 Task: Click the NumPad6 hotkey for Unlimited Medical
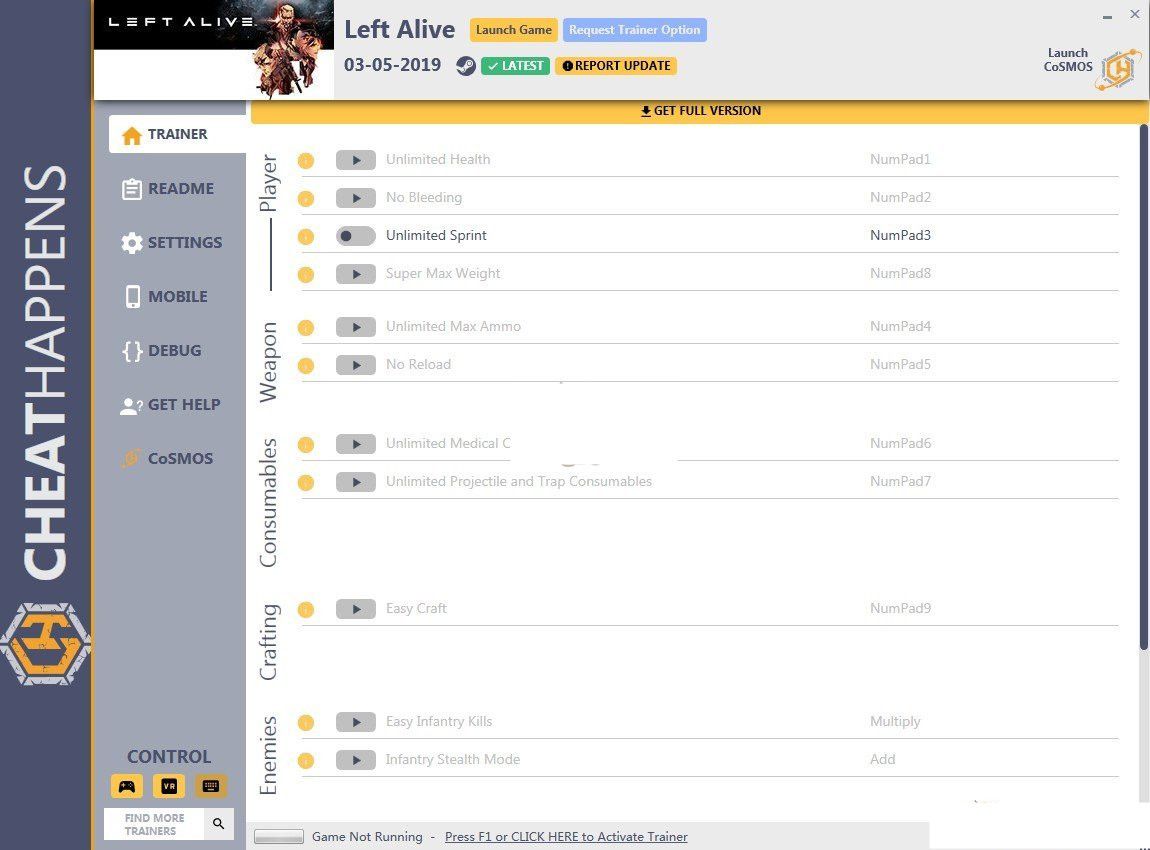pyautogui.click(x=901, y=444)
